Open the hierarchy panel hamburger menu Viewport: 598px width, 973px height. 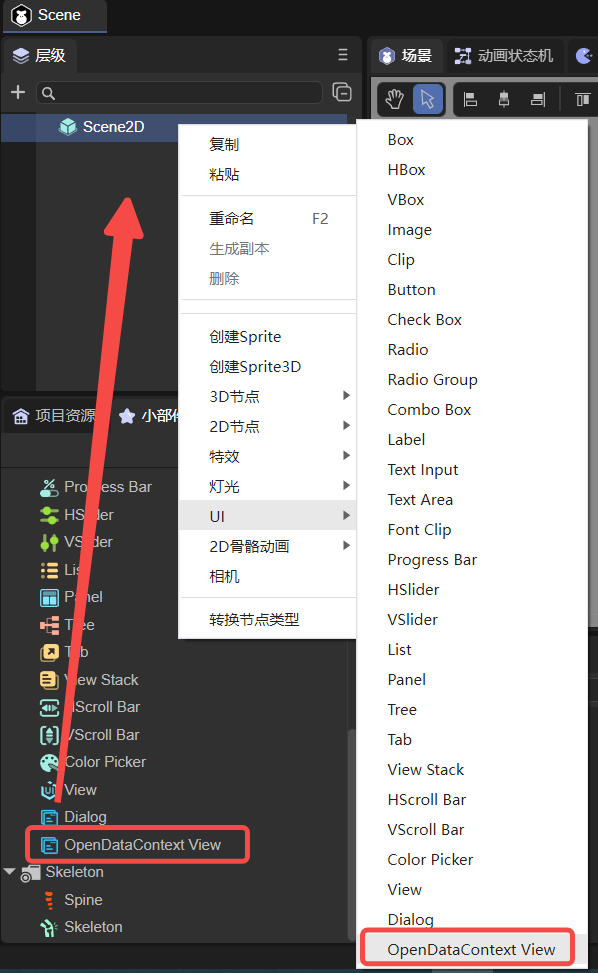click(342, 55)
